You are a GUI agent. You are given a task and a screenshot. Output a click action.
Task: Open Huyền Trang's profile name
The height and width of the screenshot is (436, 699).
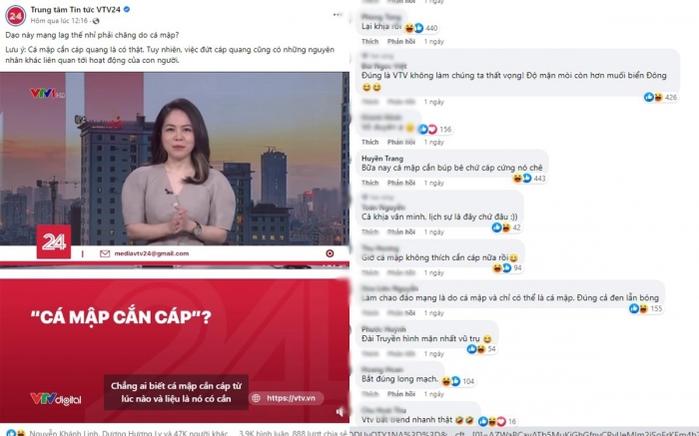pyautogui.click(x=382, y=158)
